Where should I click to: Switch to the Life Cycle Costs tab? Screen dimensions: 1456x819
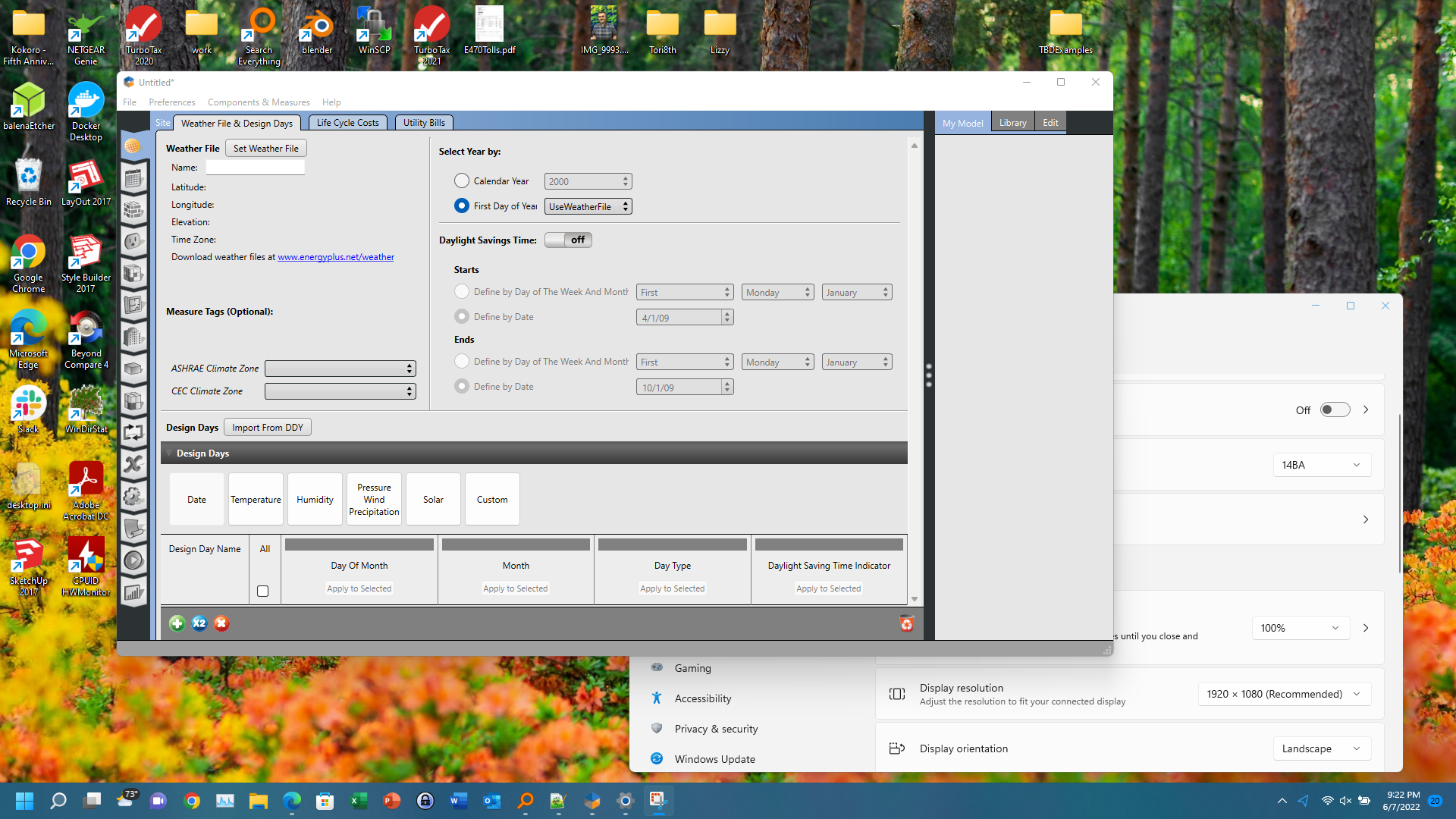point(347,122)
